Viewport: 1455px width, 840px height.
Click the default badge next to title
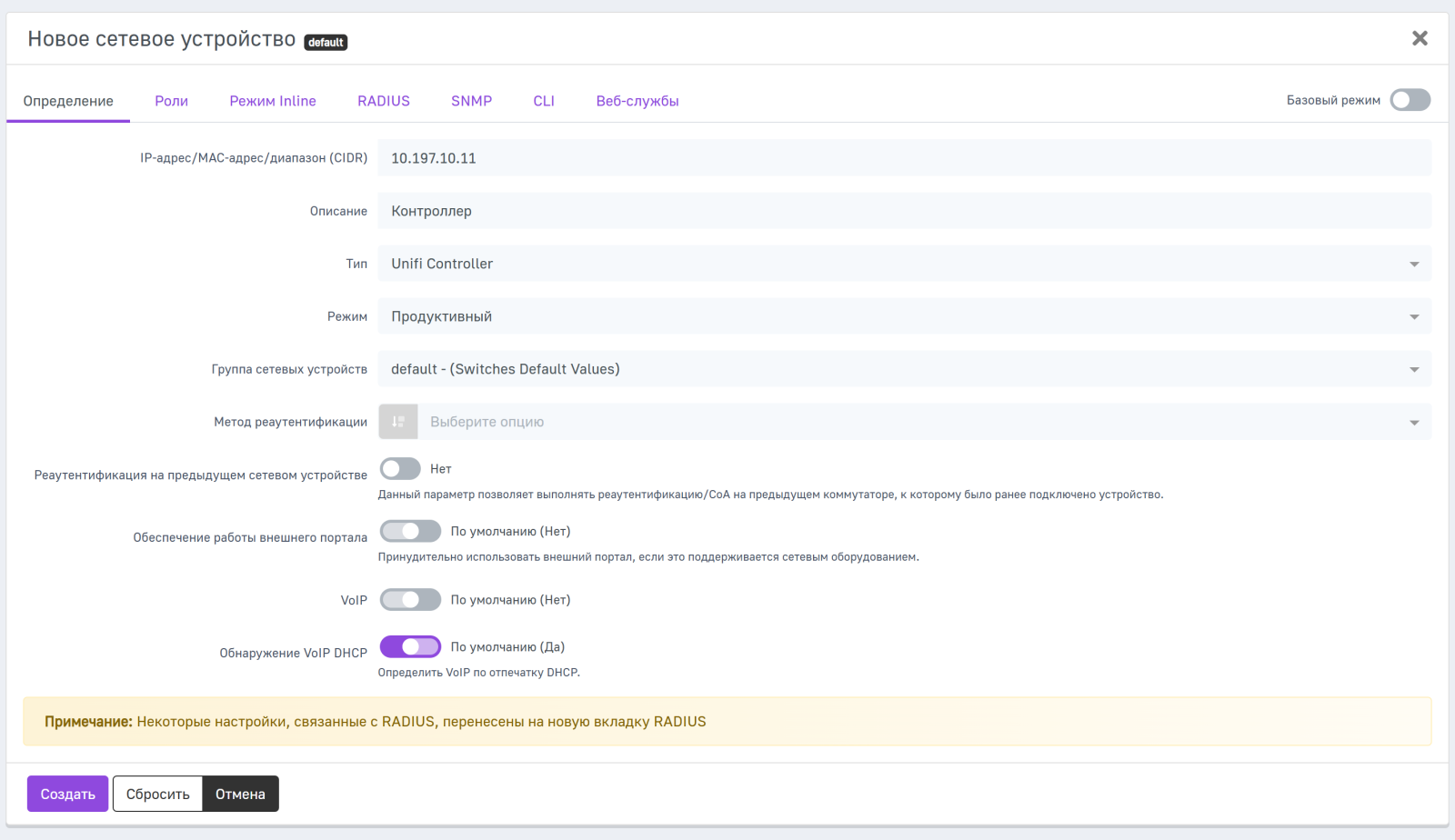click(x=326, y=43)
